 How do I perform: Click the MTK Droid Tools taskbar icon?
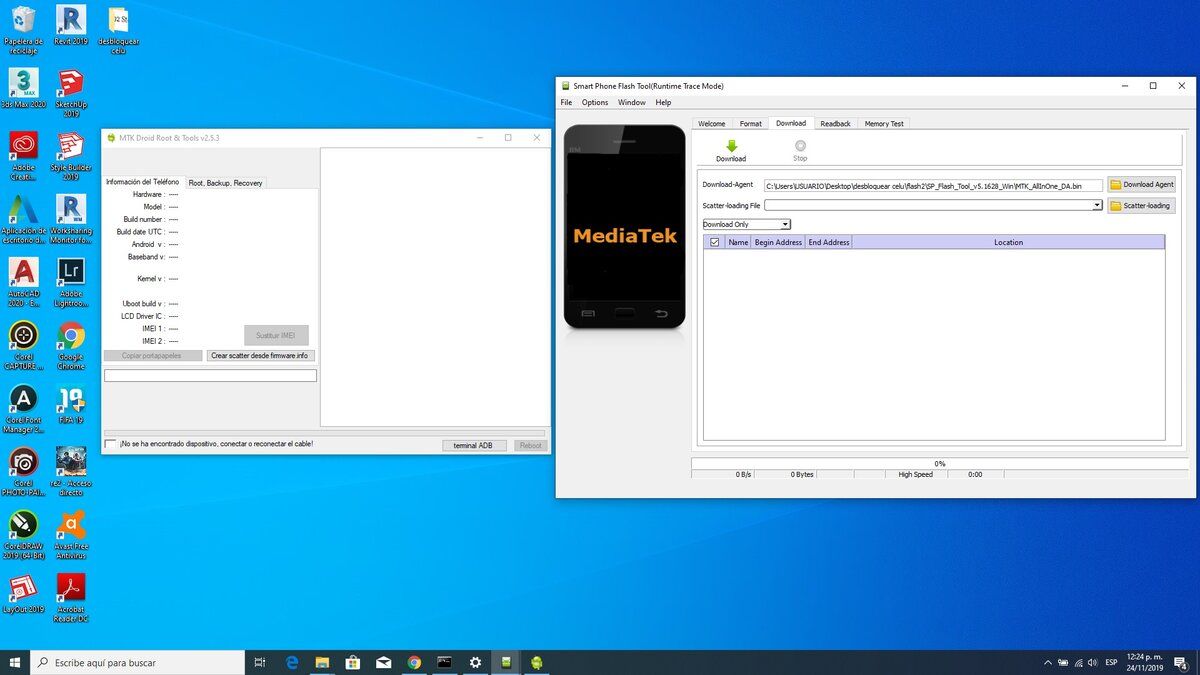pos(536,662)
